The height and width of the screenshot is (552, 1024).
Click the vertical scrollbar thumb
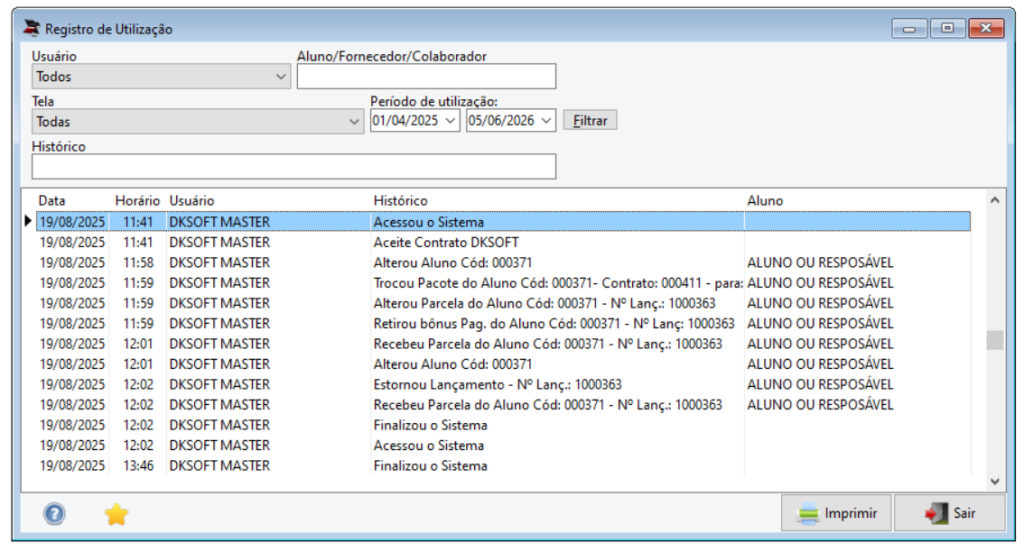995,340
